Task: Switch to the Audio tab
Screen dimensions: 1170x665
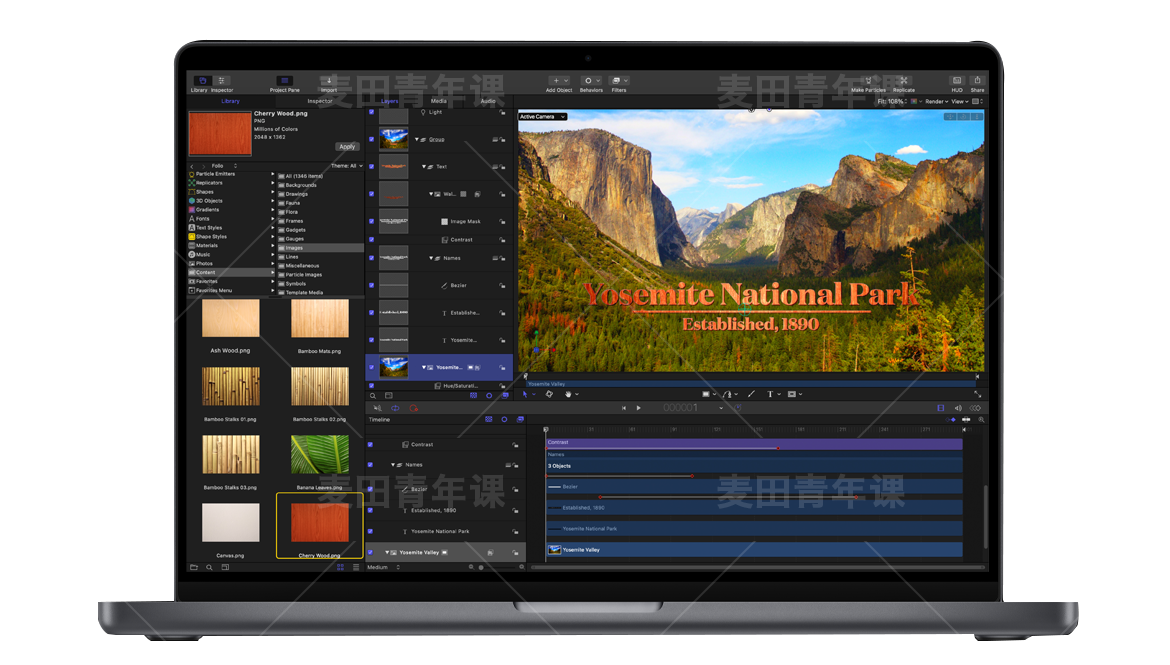Action: [x=488, y=102]
